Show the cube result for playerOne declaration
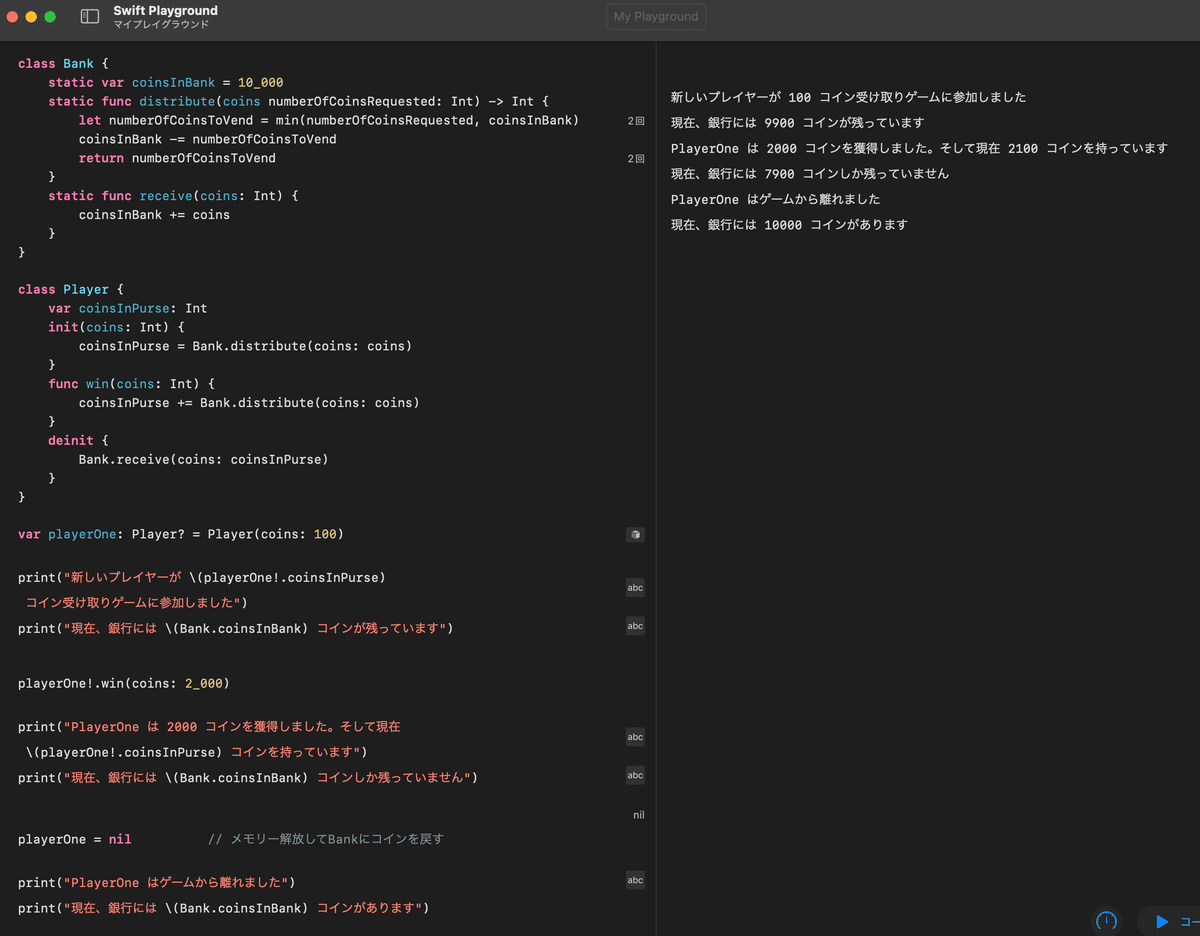 point(635,535)
